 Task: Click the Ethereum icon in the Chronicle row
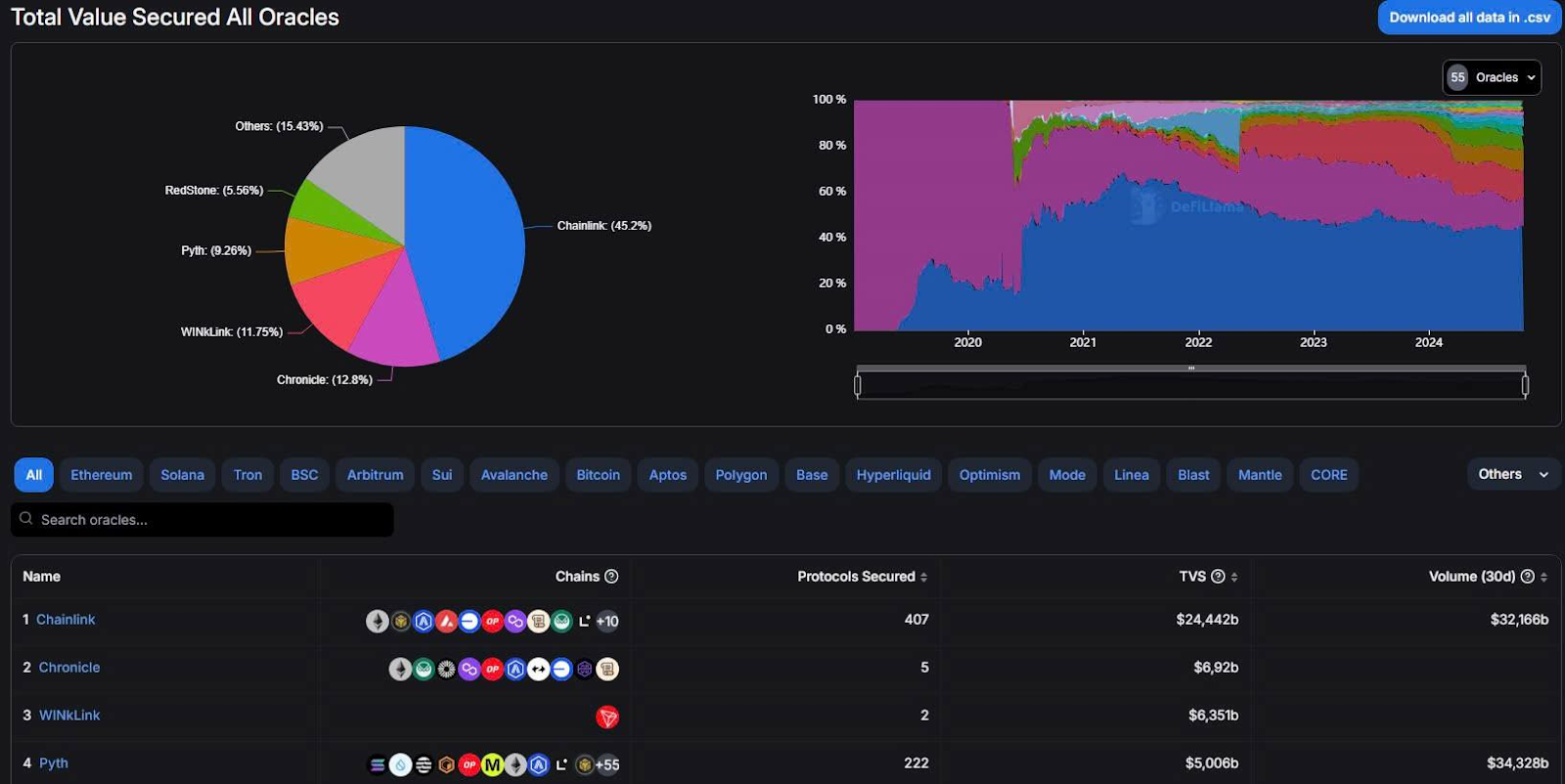400,669
